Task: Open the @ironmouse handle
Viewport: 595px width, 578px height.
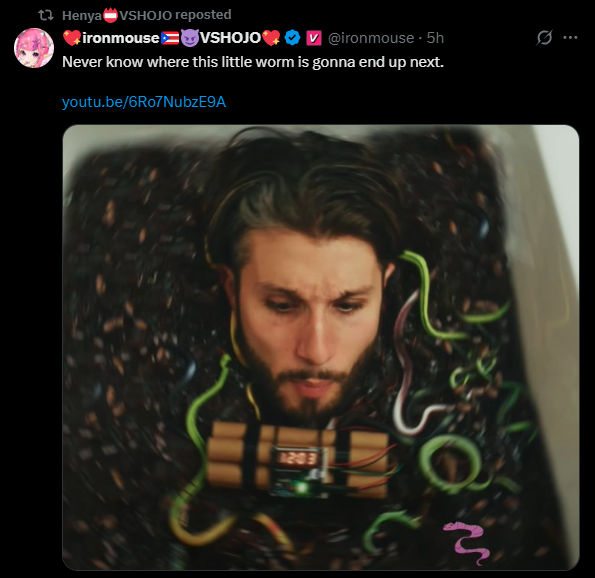Action: 371,38
